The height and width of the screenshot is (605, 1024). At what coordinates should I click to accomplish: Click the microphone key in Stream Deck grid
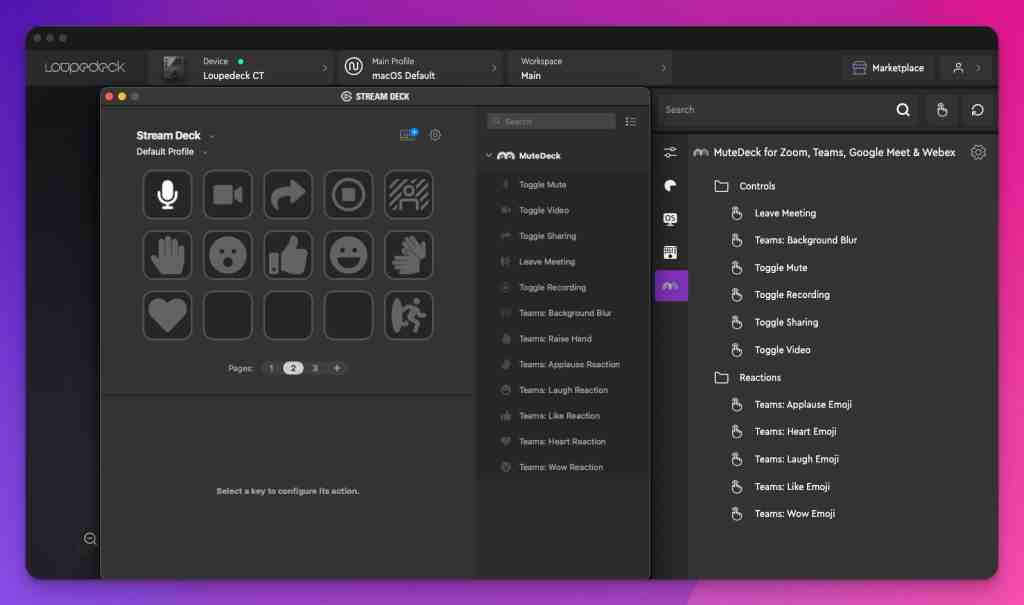pyautogui.click(x=167, y=194)
